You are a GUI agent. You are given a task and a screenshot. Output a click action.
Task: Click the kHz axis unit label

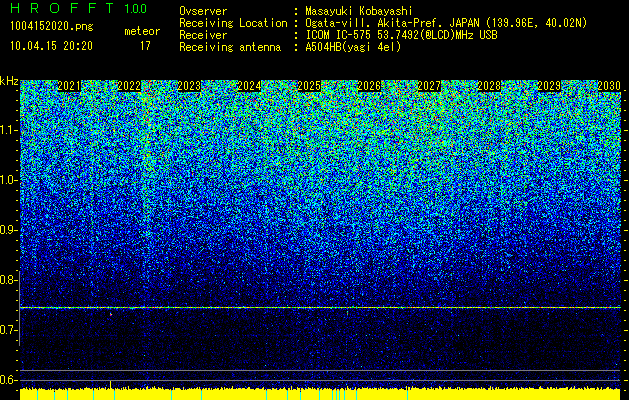click(x=9, y=81)
